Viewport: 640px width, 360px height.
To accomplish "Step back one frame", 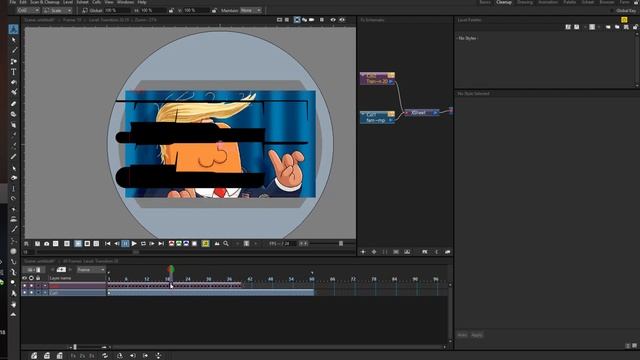I will pyautogui.click(x=116, y=244).
